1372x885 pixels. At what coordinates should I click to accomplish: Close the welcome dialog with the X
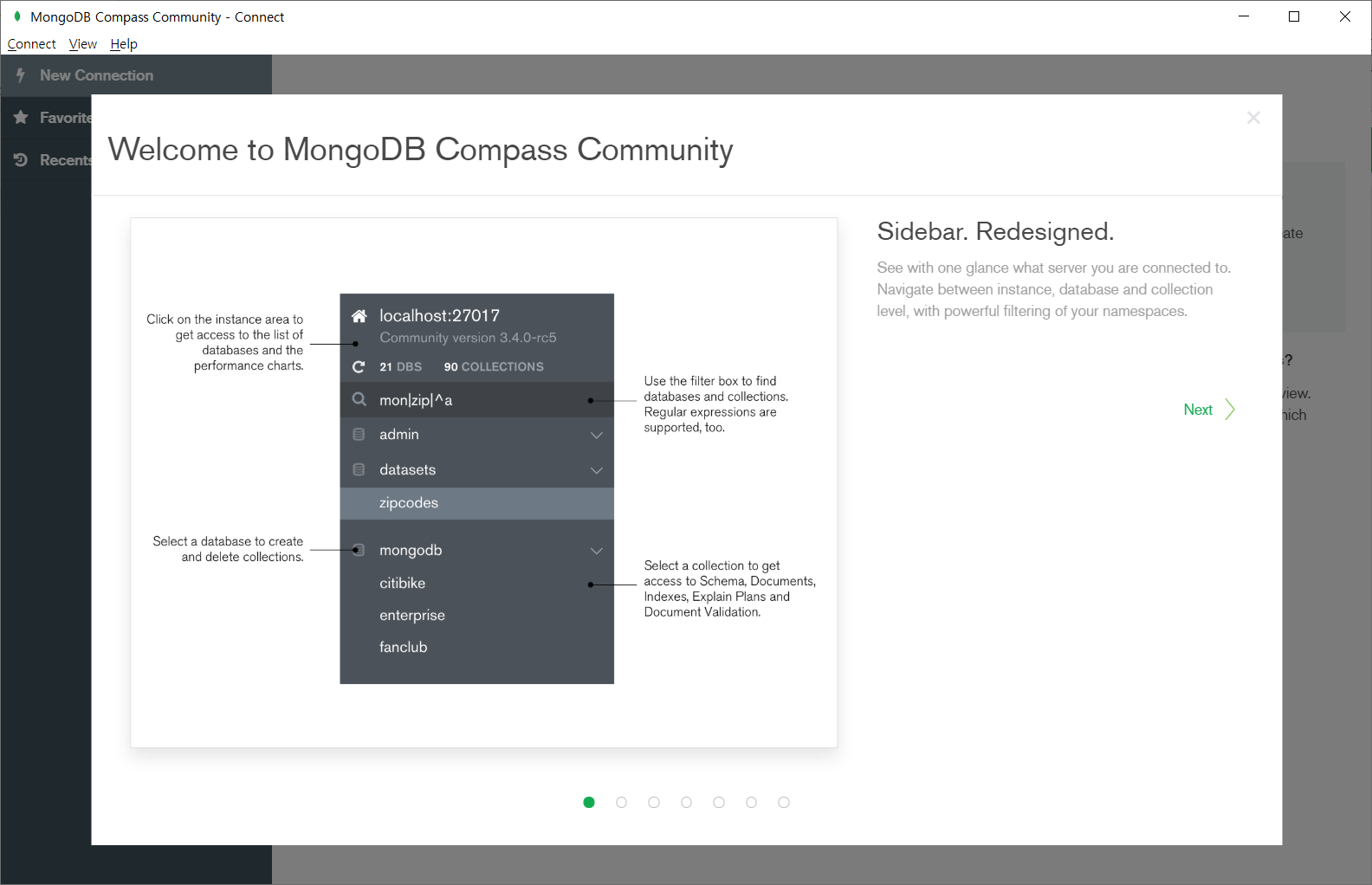tap(1253, 118)
